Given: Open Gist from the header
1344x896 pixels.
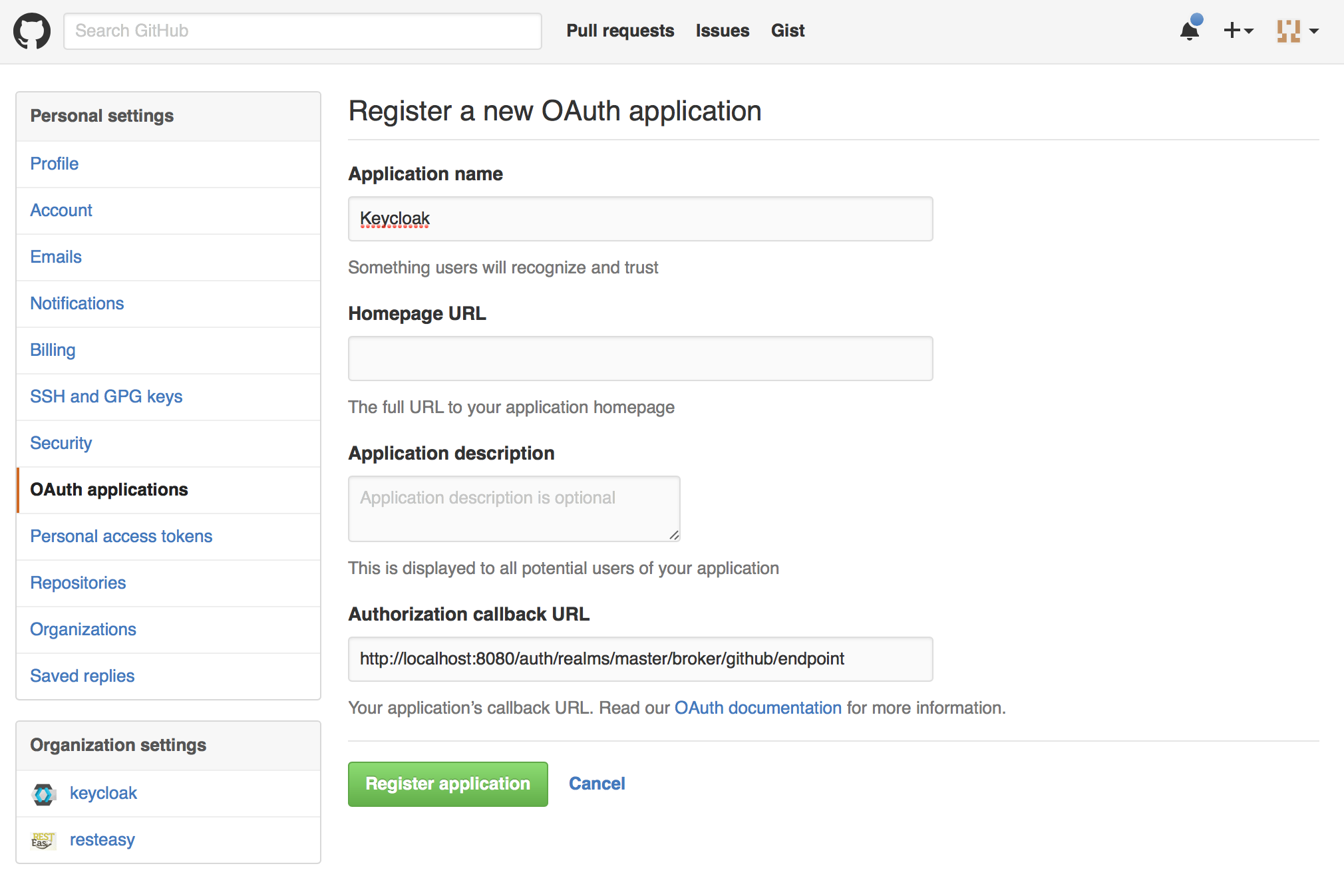Looking at the screenshot, I should tap(787, 31).
